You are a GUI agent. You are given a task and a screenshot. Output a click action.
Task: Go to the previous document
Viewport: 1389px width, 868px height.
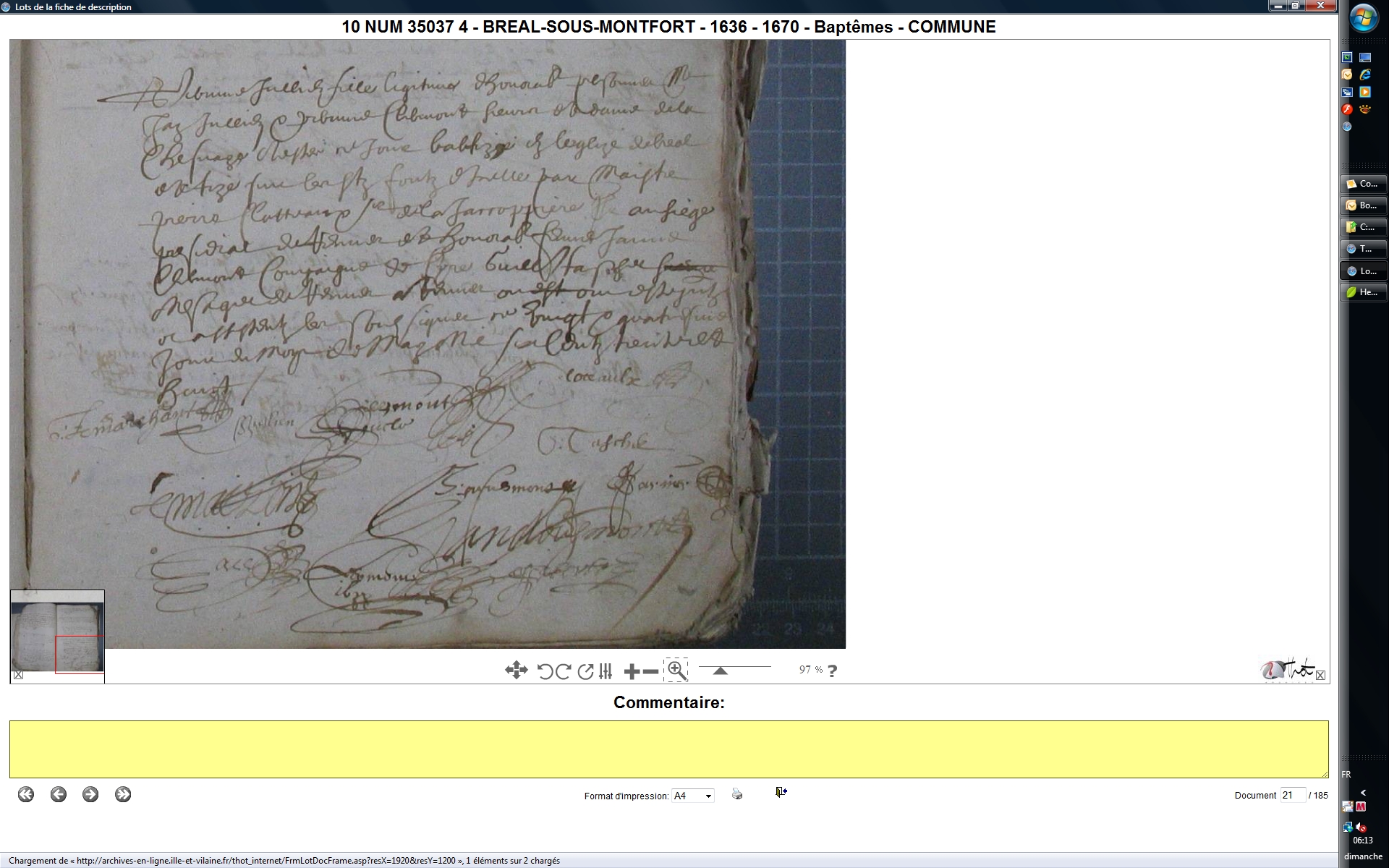tap(59, 794)
